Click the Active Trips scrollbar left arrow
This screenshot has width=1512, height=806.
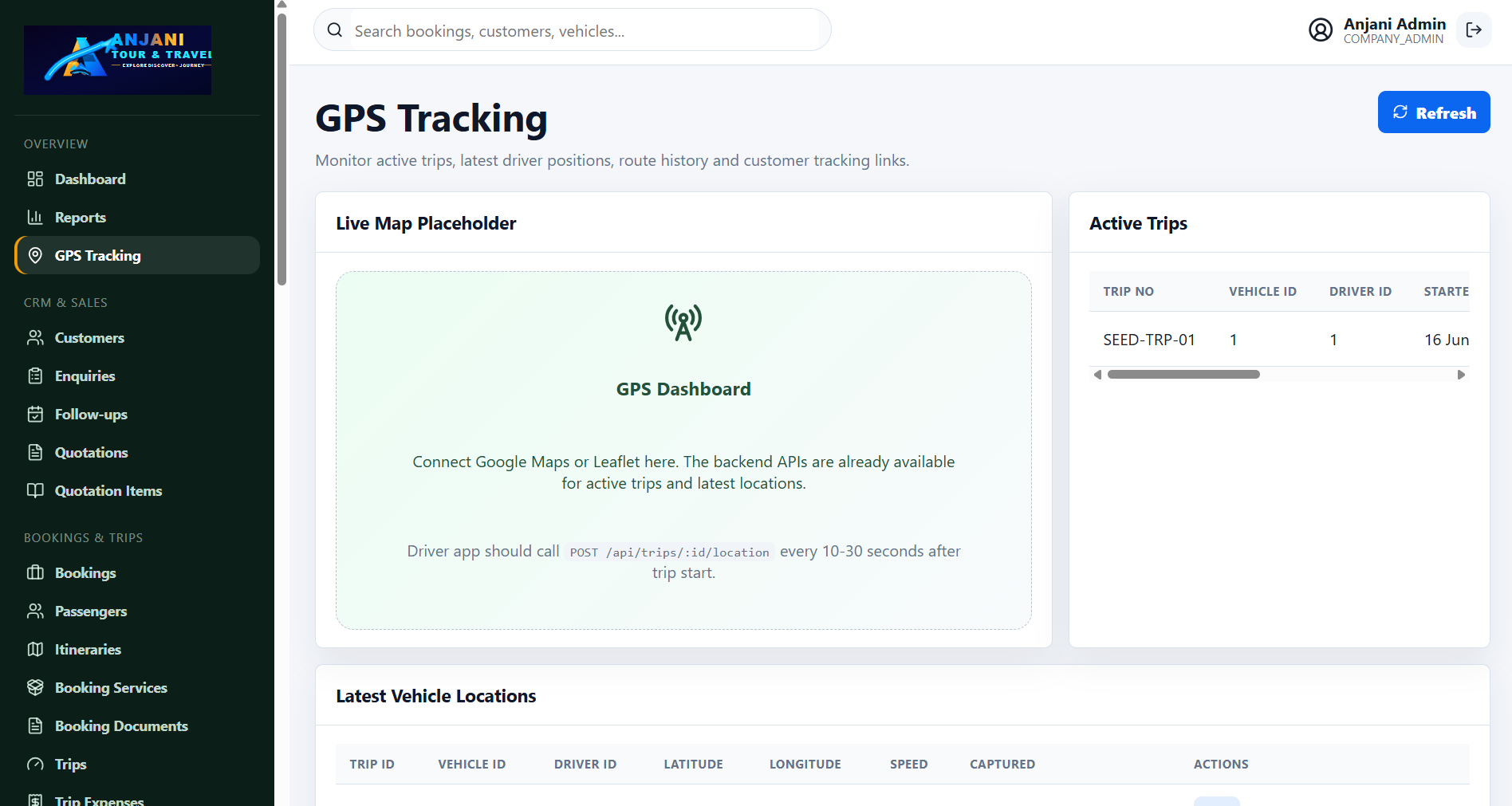[x=1097, y=375]
